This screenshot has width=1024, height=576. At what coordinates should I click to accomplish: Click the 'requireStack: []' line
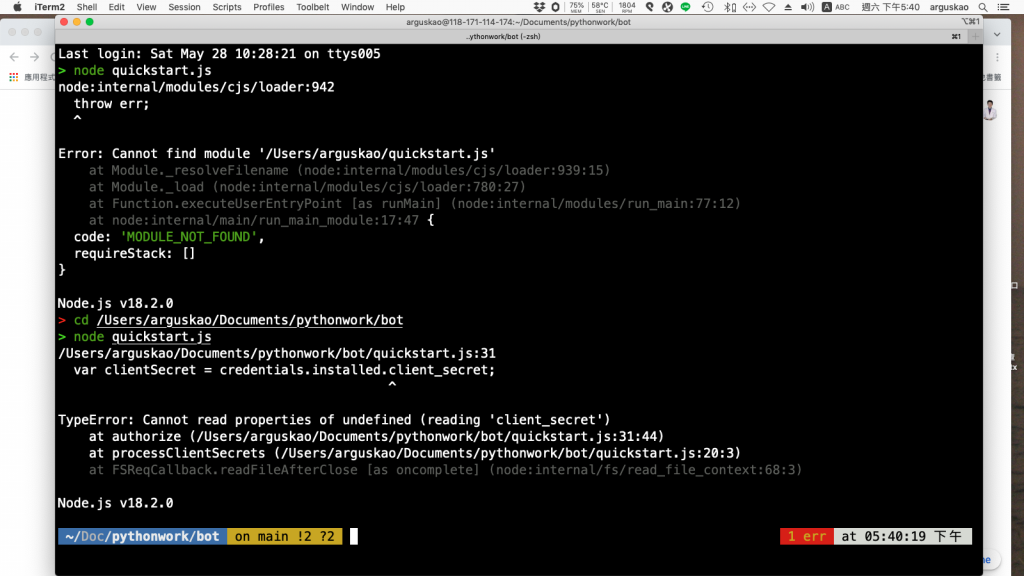(x=135, y=253)
